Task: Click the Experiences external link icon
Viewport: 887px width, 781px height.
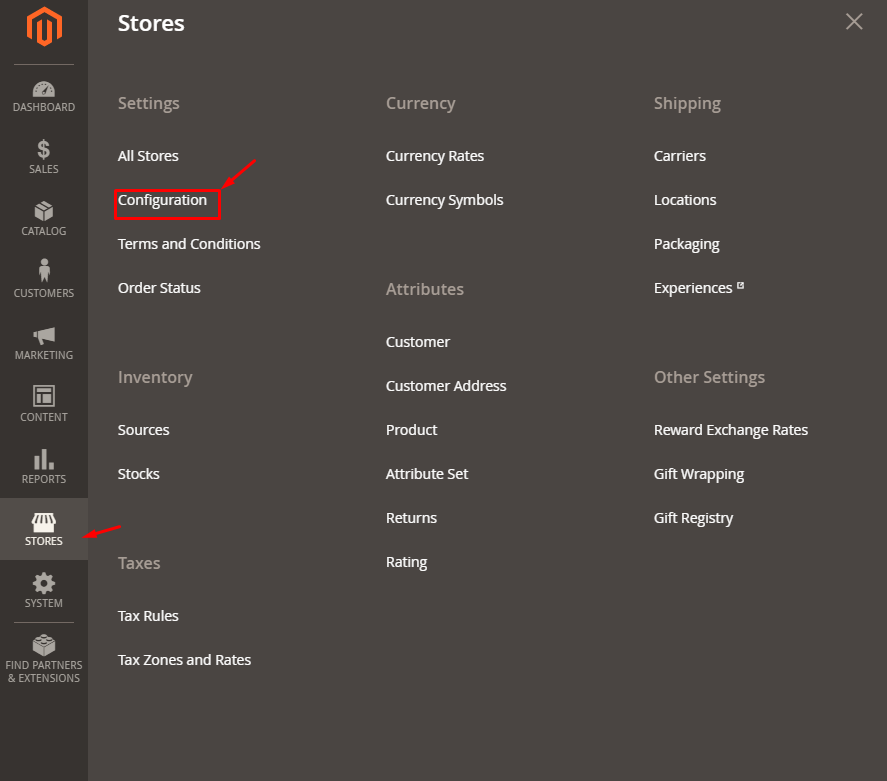Action: (740, 286)
